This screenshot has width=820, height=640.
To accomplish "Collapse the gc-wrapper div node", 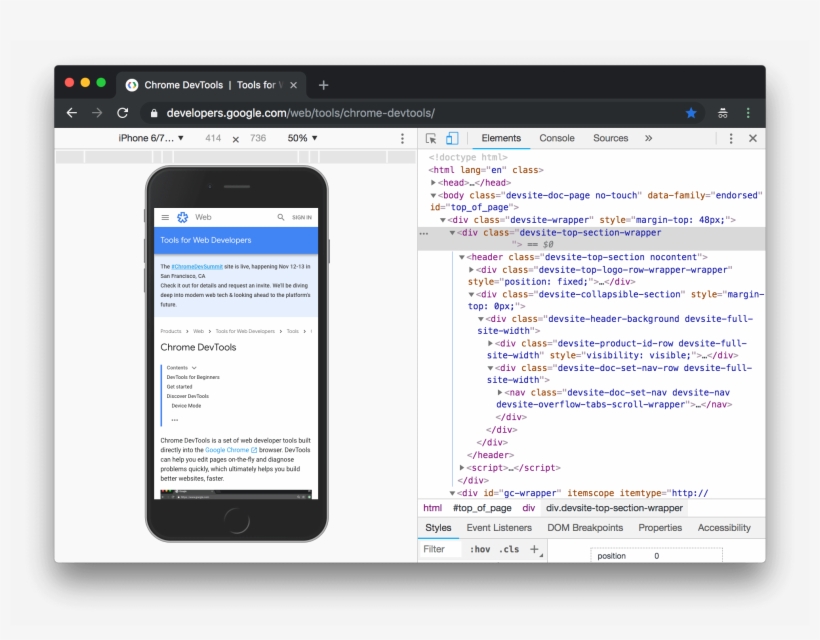I will pos(452,493).
